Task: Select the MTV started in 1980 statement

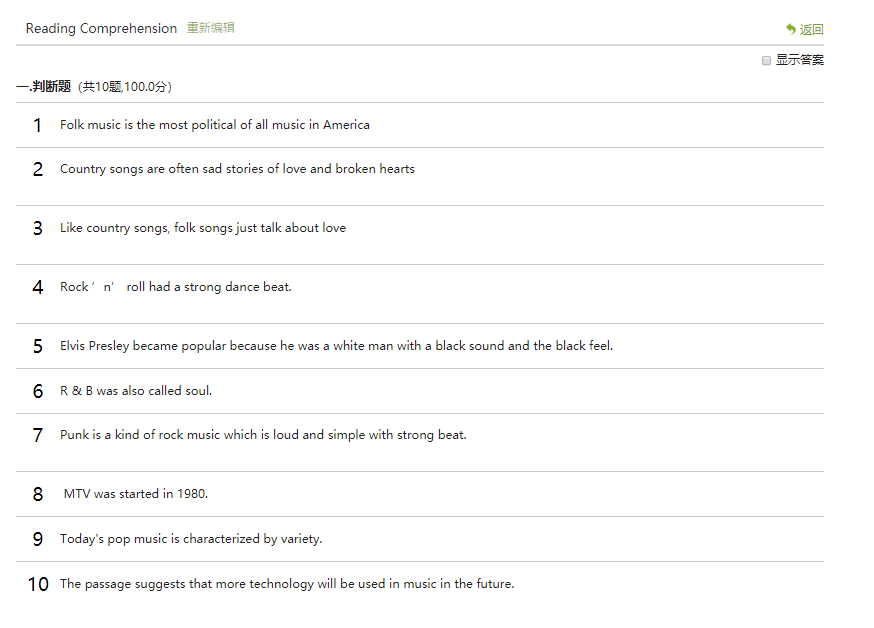Action: point(136,494)
